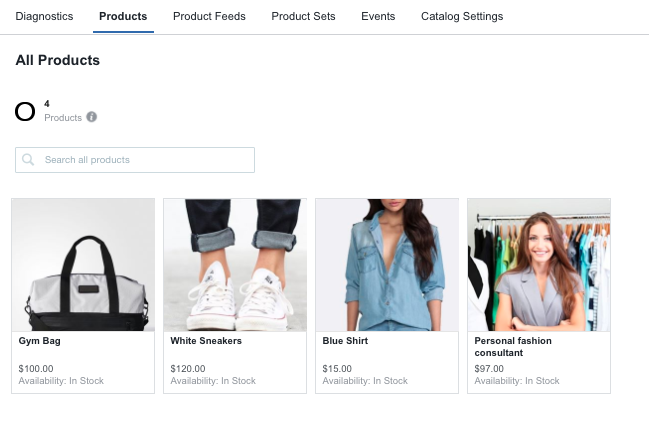The width and height of the screenshot is (649, 431).
Task: Click the $120.00 price on White Sneakers
Action: tap(187, 369)
